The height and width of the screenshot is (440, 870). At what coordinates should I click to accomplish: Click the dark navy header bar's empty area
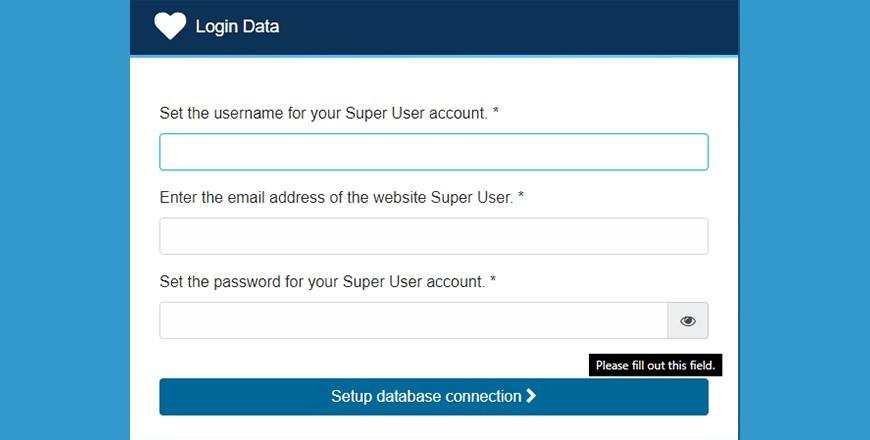pos(499,27)
